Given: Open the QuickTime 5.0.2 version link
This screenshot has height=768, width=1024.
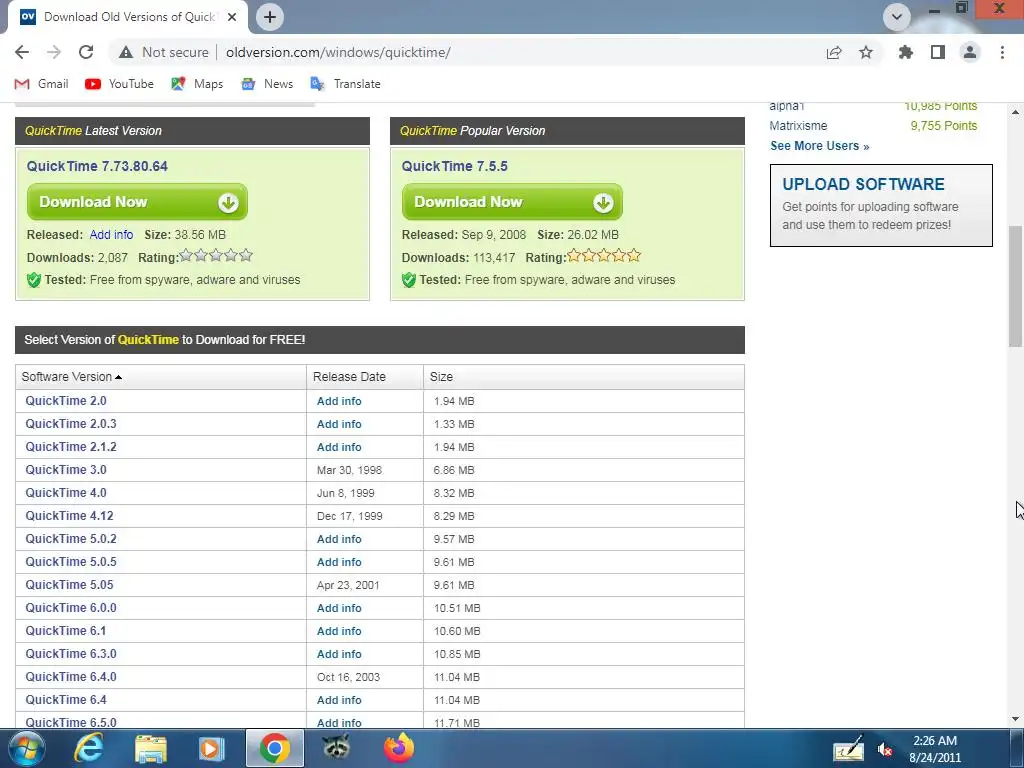Looking at the screenshot, I should coord(71,539).
